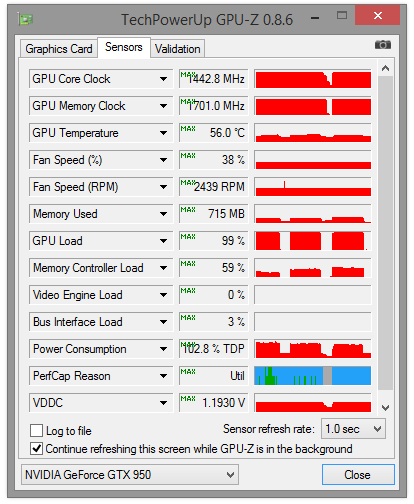The height and width of the screenshot is (504, 414).
Task: Click the scrollbar up arrow
Action: (x=386, y=68)
